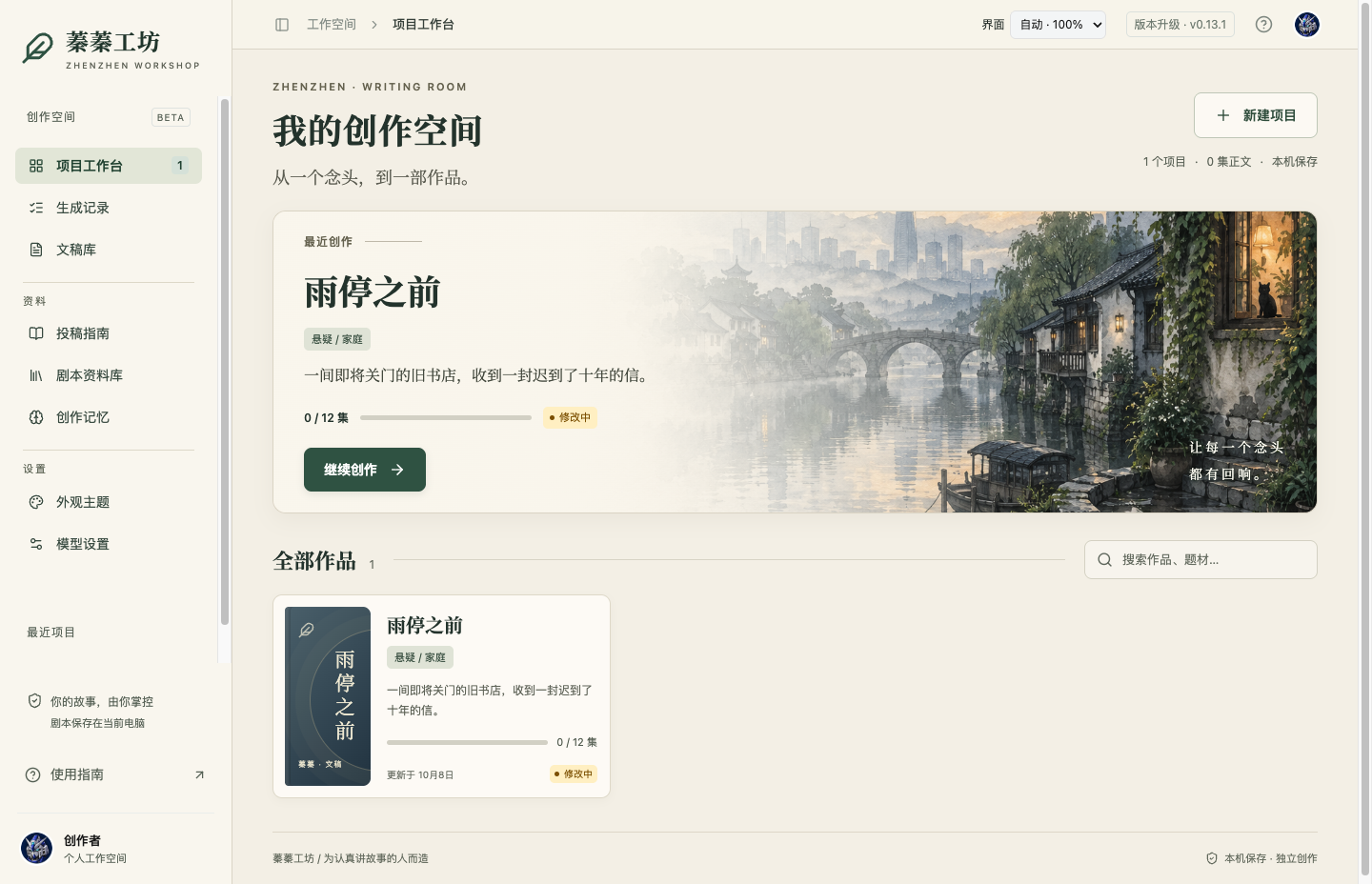Click the 修改中 status badge in the banner
The height and width of the screenshot is (884, 1372).
pos(570,417)
